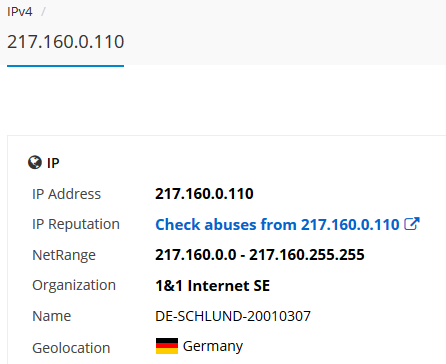Click the Name field label
Viewport: 446px width, 364px height.
coord(52,316)
